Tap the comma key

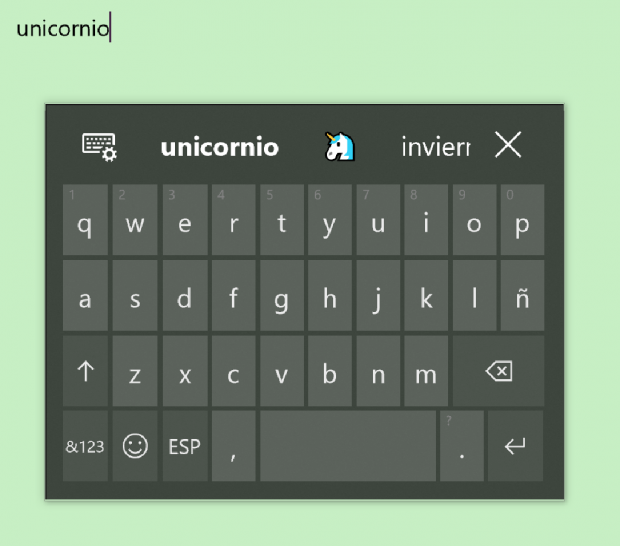[x=233, y=446]
